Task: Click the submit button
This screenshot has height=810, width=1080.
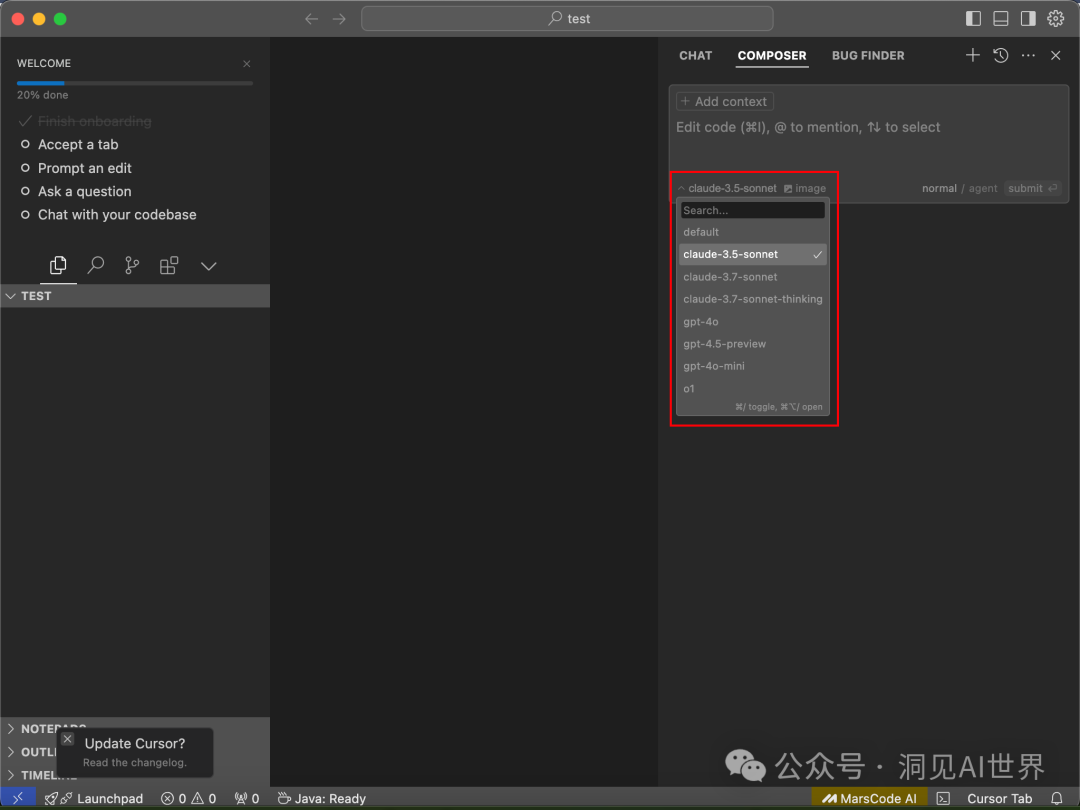Action: pos(1032,188)
